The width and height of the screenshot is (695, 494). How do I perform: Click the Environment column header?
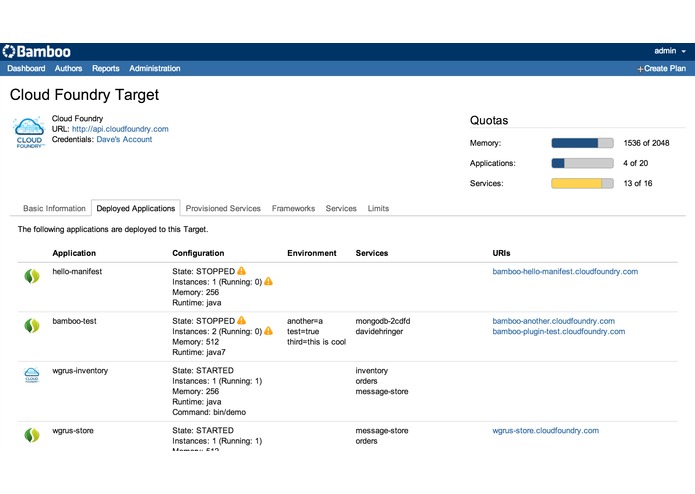[x=312, y=253]
